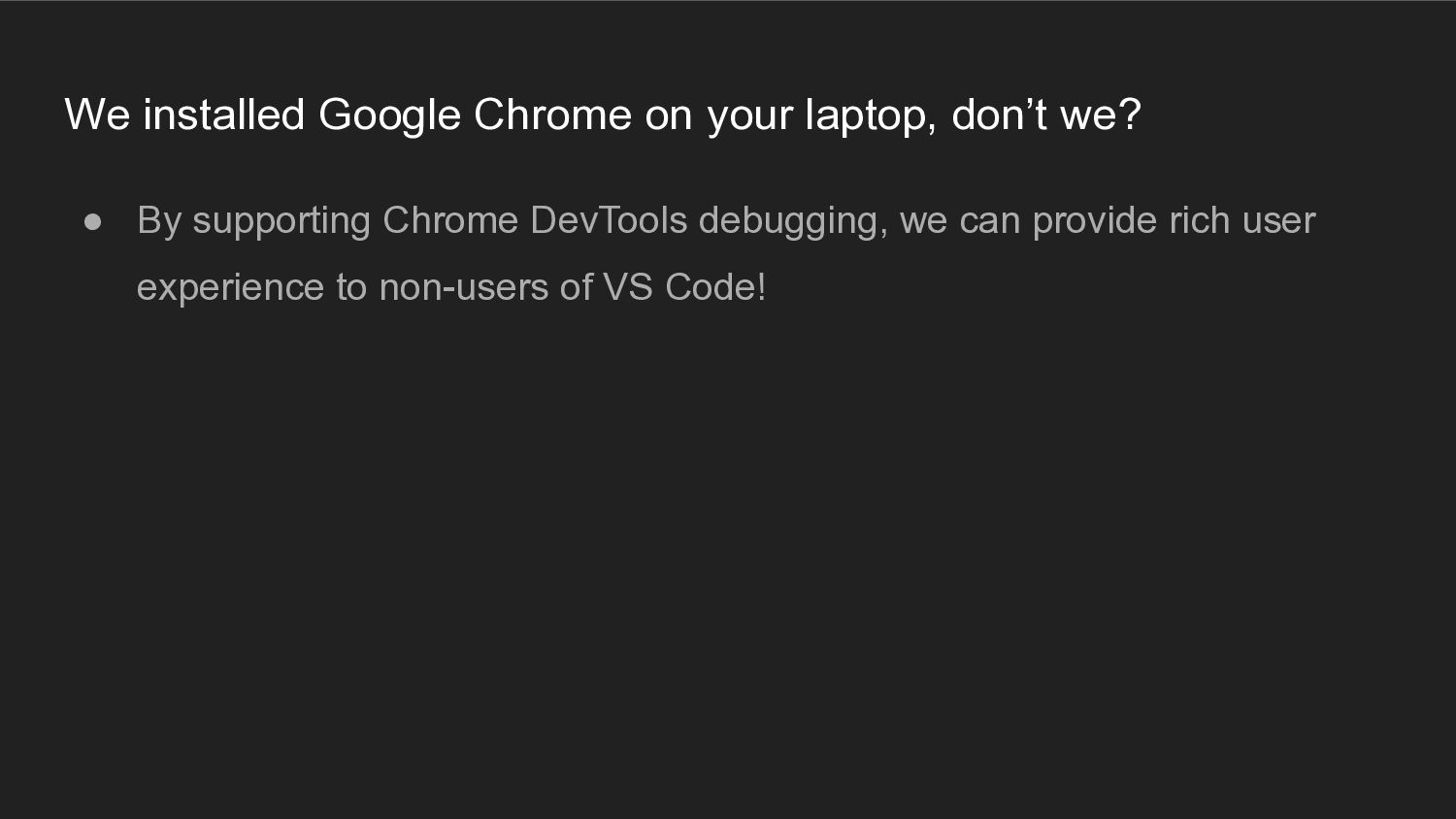Click the word "your" in the title
The height and width of the screenshot is (819, 1456).
click(749, 115)
